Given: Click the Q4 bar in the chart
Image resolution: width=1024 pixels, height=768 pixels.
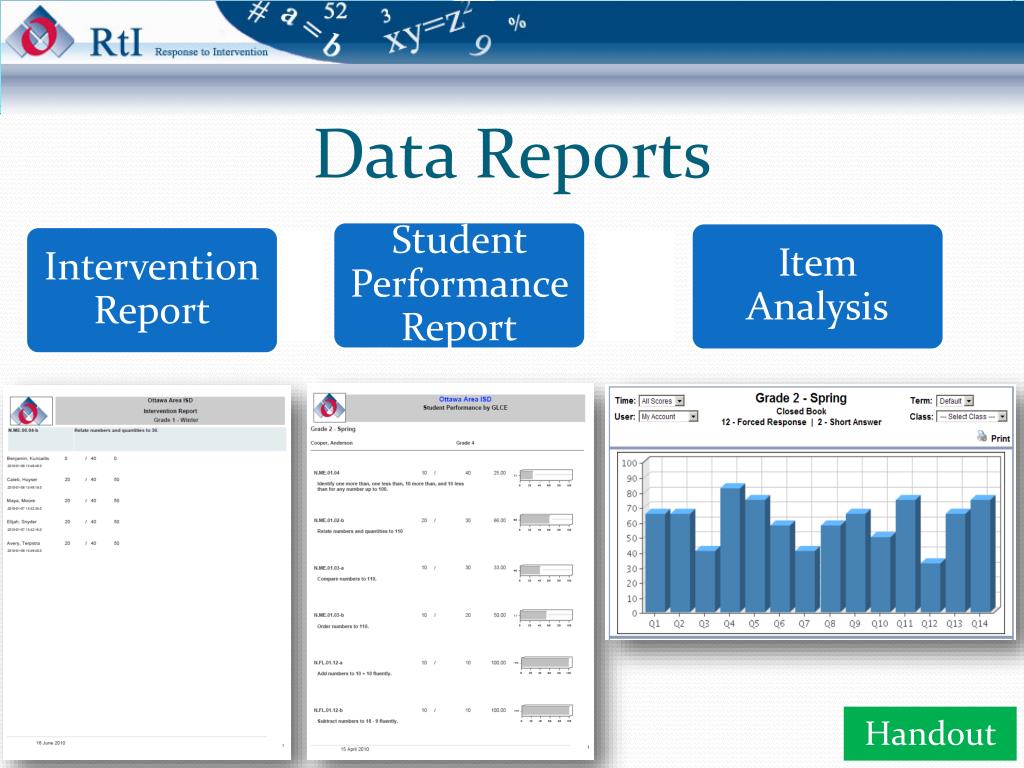Looking at the screenshot, I should pyautogui.click(x=732, y=549).
